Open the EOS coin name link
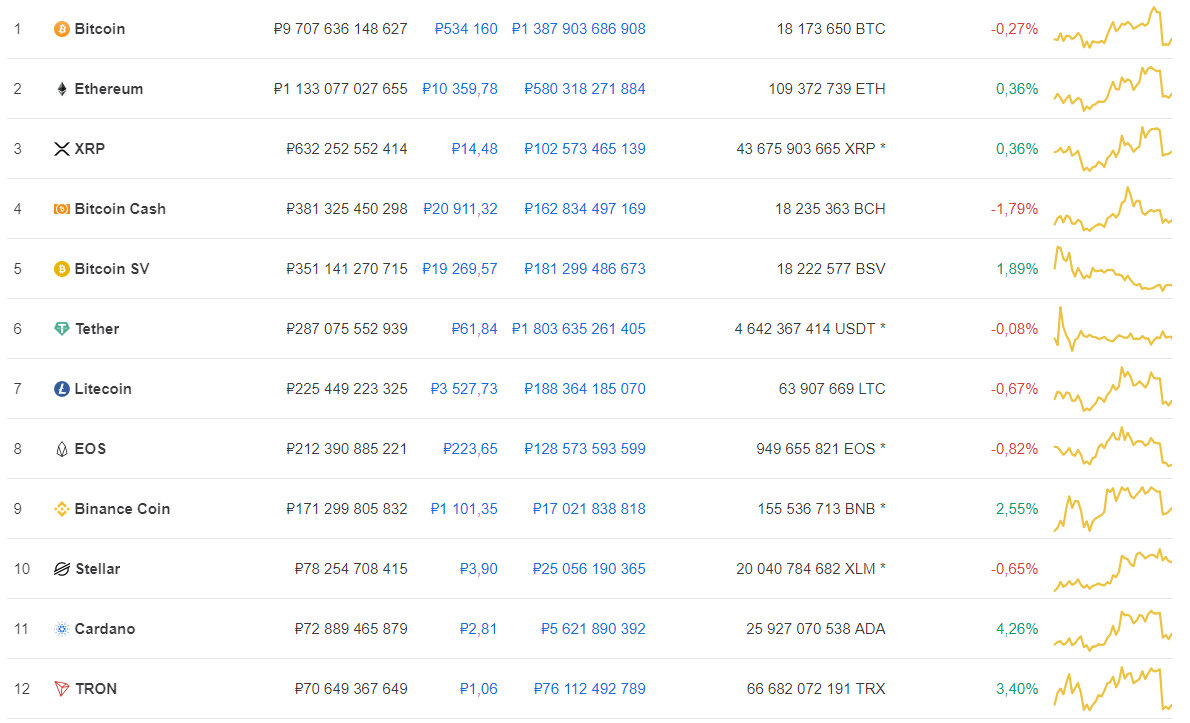Image resolution: width=1190 pixels, height=723 pixels. tap(90, 448)
